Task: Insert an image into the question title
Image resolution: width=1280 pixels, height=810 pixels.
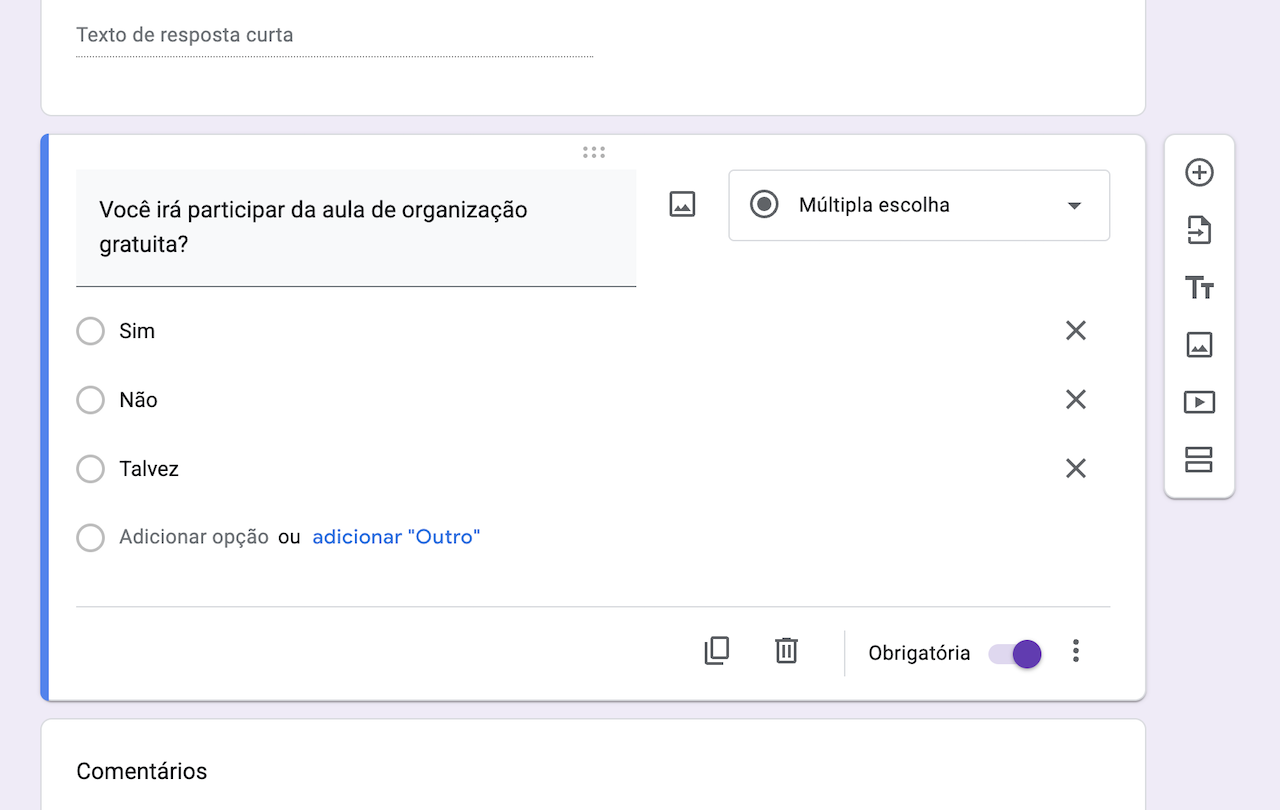Action: click(x=682, y=204)
